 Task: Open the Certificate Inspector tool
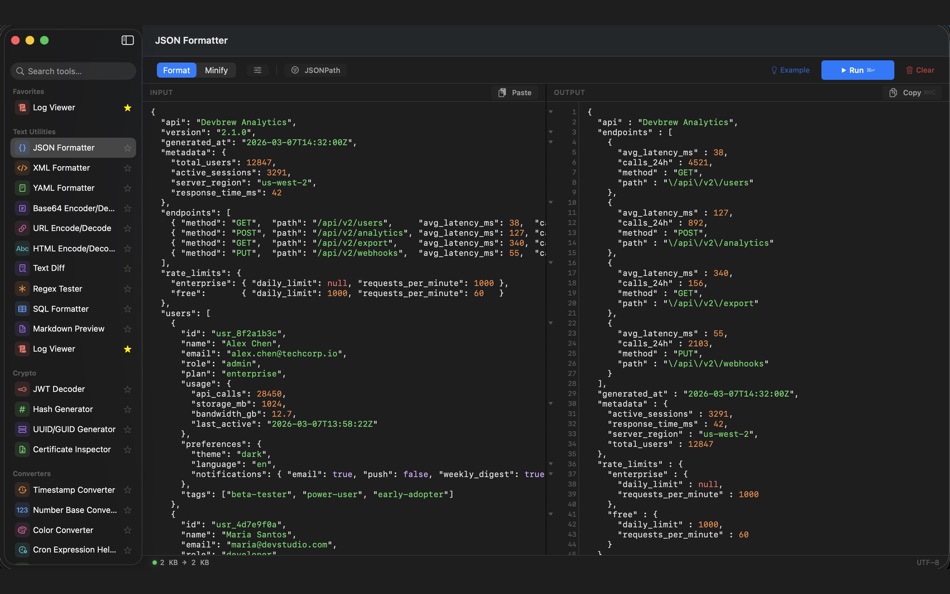70,449
